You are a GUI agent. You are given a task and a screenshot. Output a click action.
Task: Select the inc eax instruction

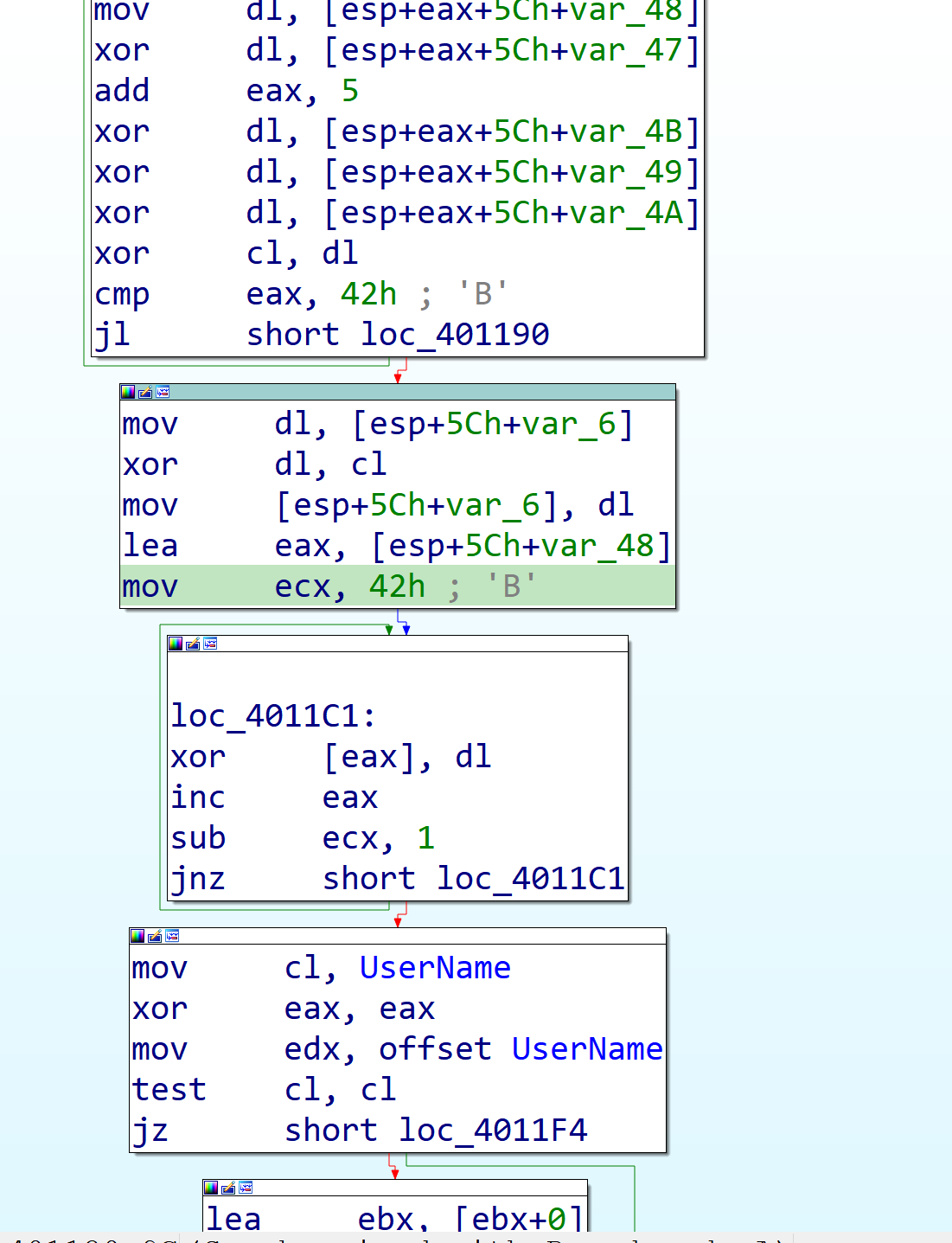point(274,798)
